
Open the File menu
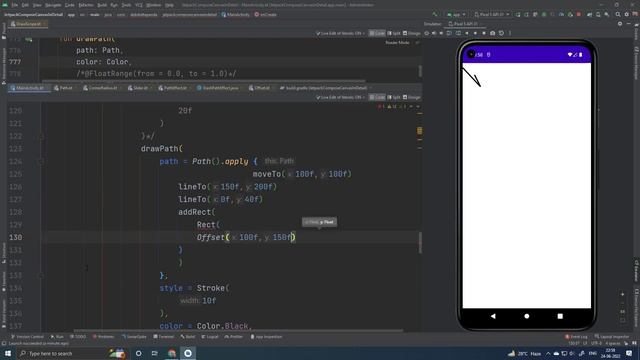pos(15,5)
